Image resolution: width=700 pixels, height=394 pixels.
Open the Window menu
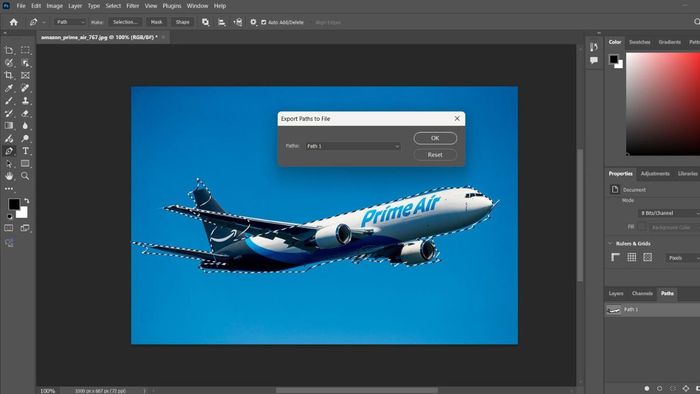point(197,6)
